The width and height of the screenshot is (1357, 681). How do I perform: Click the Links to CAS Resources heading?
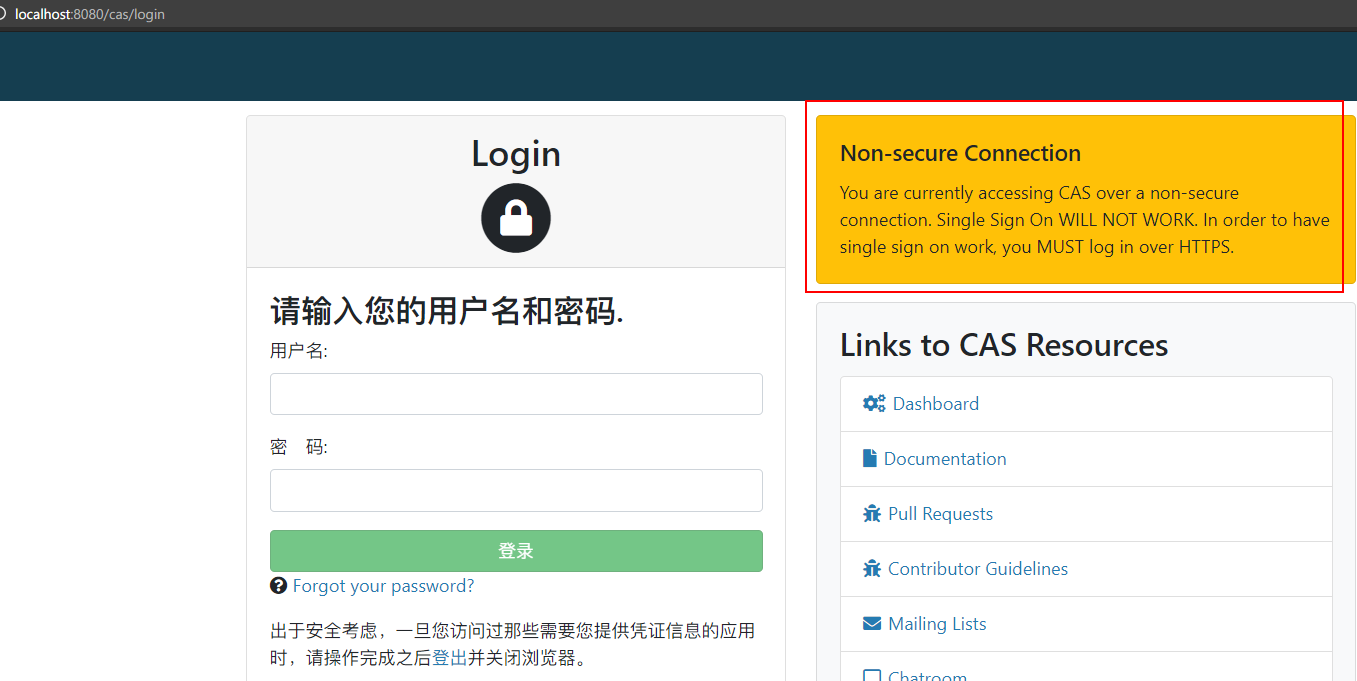1004,345
